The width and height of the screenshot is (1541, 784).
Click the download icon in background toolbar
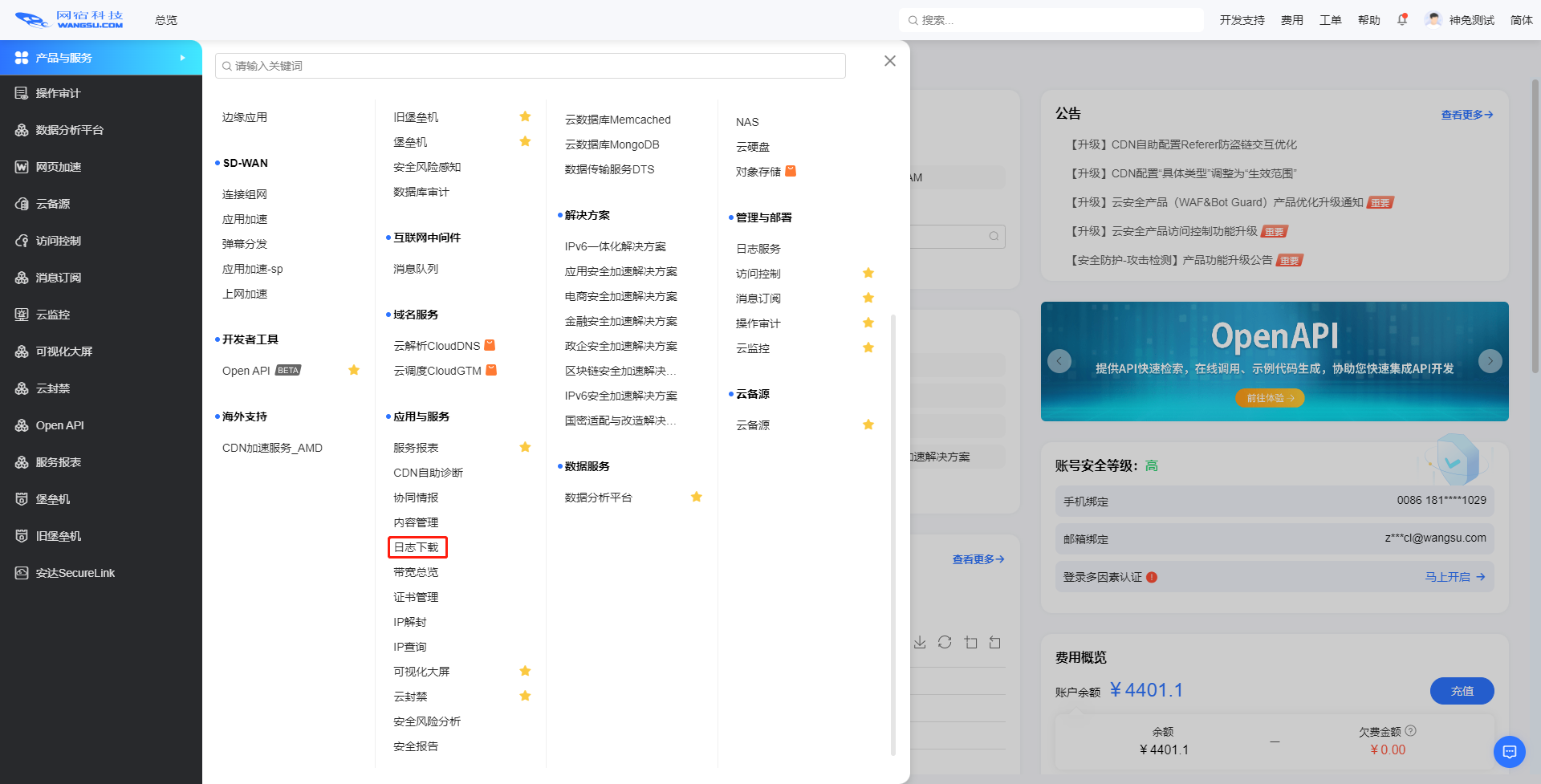click(x=920, y=643)
